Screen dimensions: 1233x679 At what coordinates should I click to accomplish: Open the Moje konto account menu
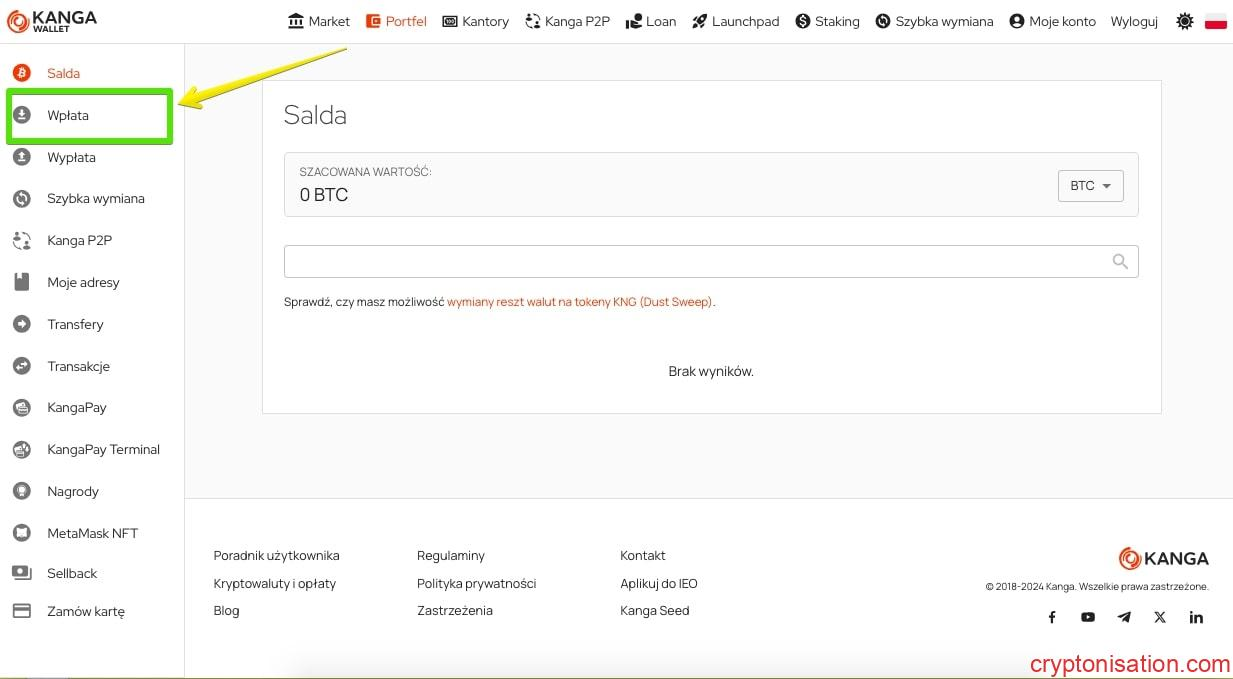tap(1052, 21)
